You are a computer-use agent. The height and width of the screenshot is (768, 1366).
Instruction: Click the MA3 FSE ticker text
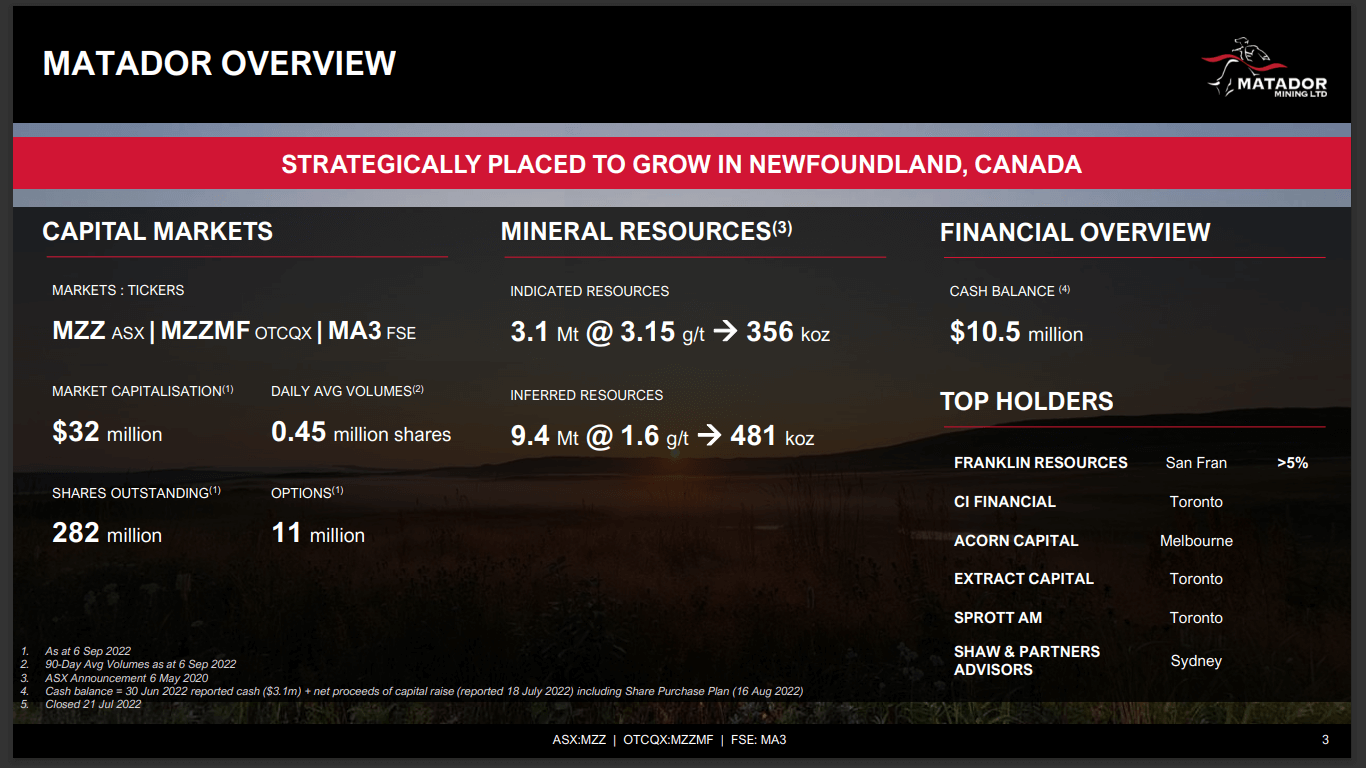tap(372, 331)
